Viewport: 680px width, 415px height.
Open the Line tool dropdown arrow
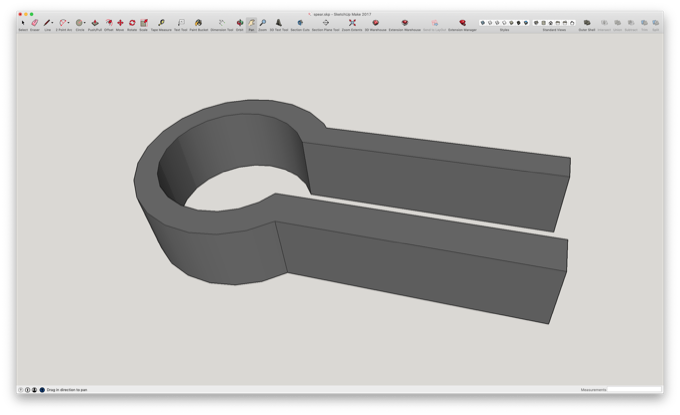pyautogui.click(x=52, y=23)
